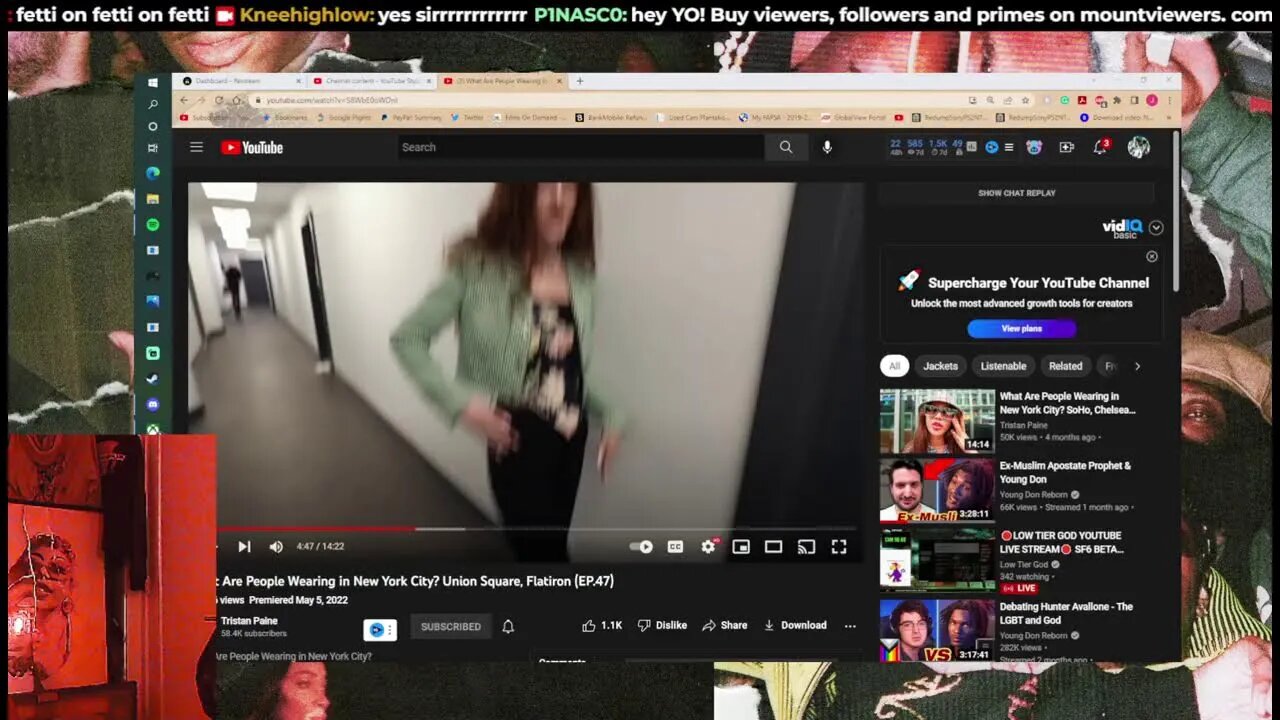This screenshot has width=1280, height=720.
Task: Open the Tristan Paine channel link
Action: coord(249,621)
